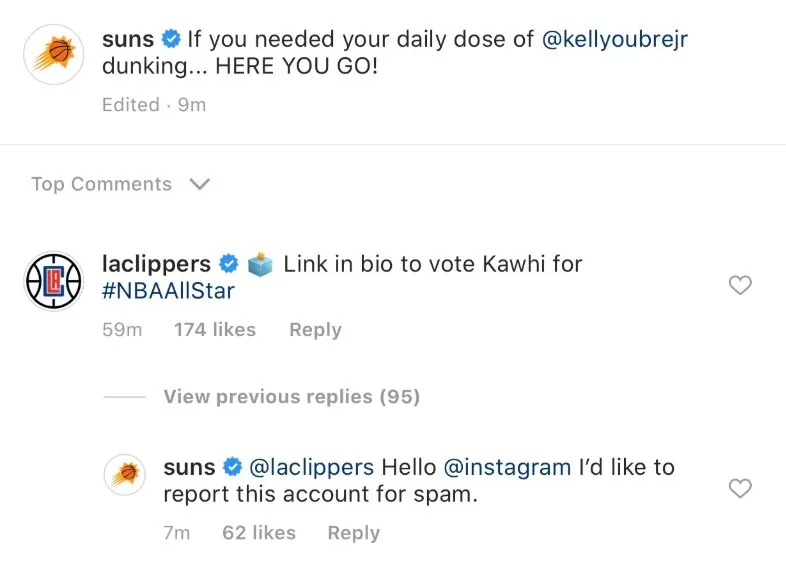View the 174 likes list
This screenshot has width=786, height=566.
215,329
